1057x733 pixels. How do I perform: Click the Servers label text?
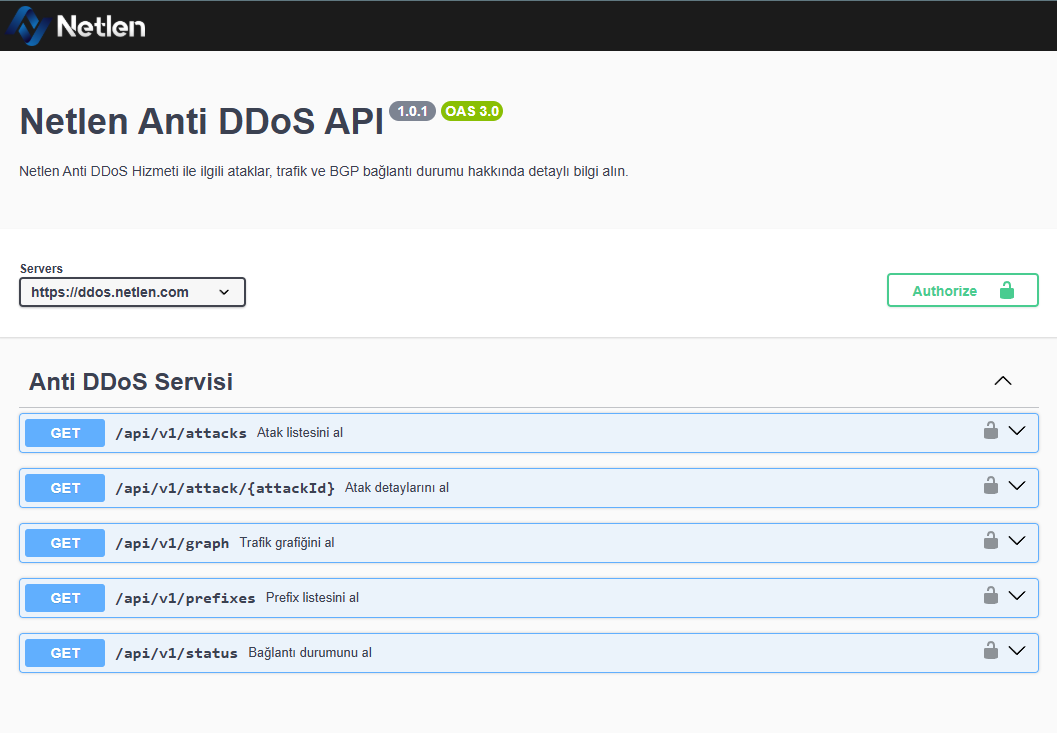pos(41,268)
